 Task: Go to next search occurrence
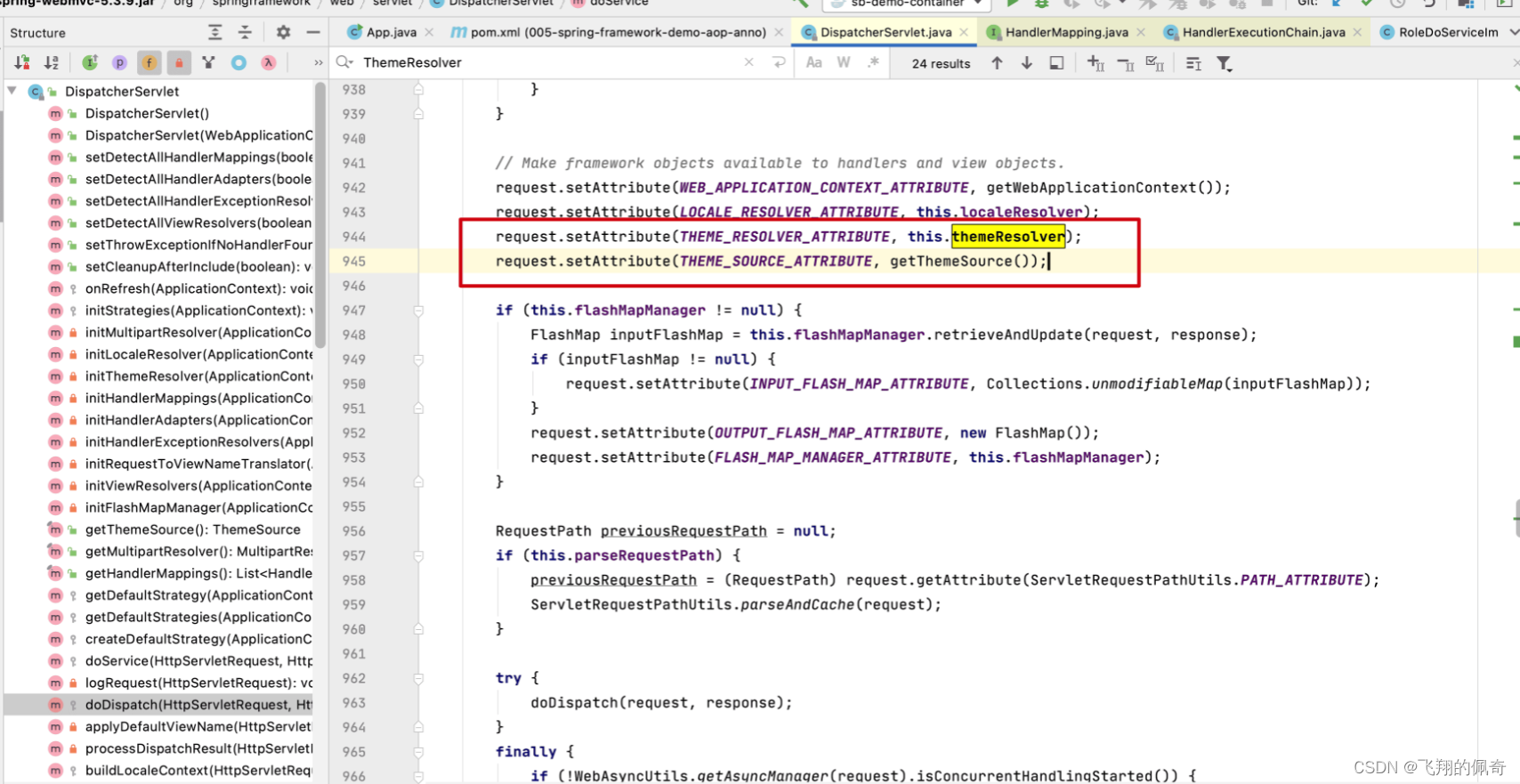[1026, 63]
